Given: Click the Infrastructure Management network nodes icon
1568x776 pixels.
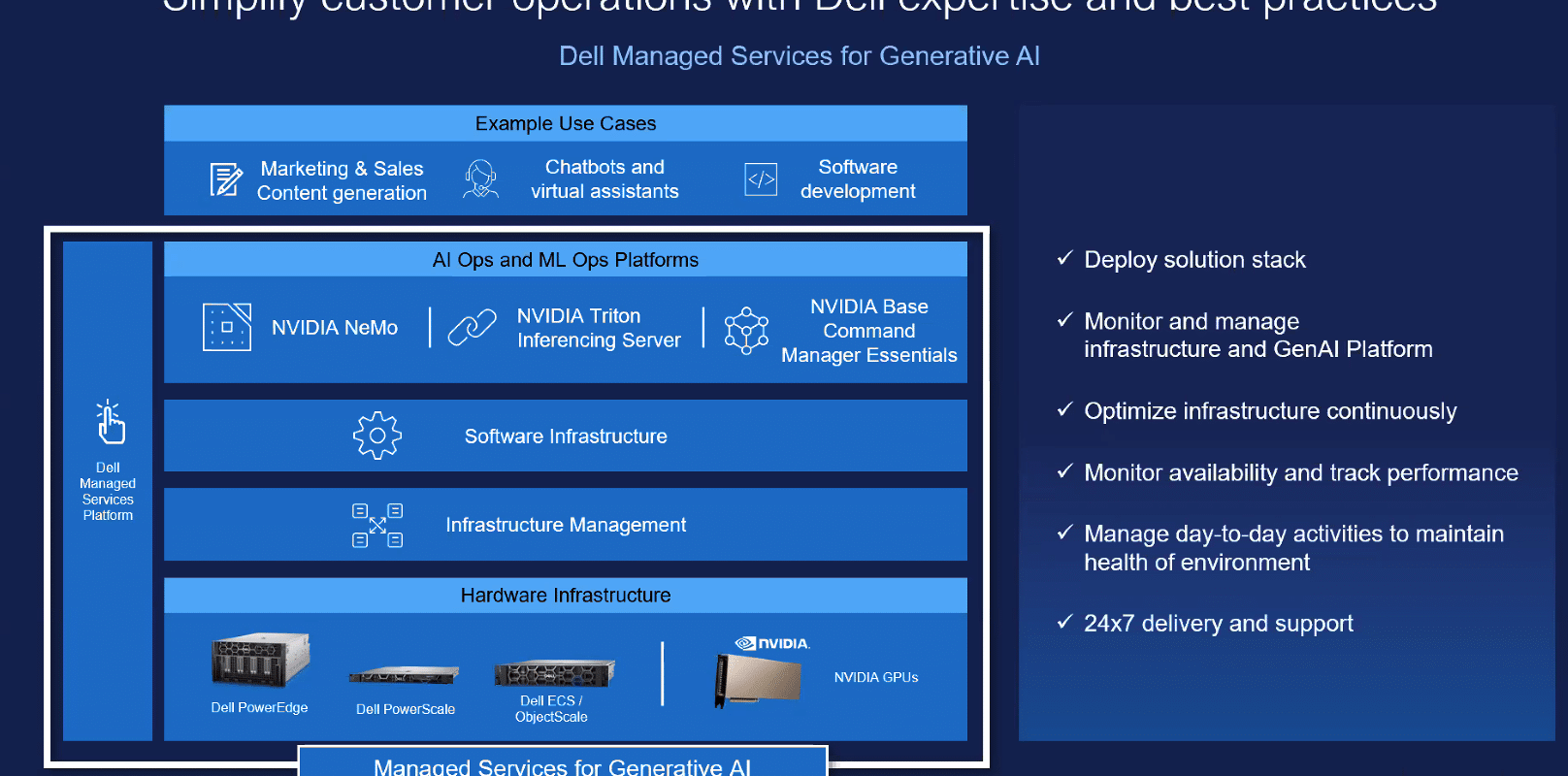Looking at the screenshot, I should point(377,525).
